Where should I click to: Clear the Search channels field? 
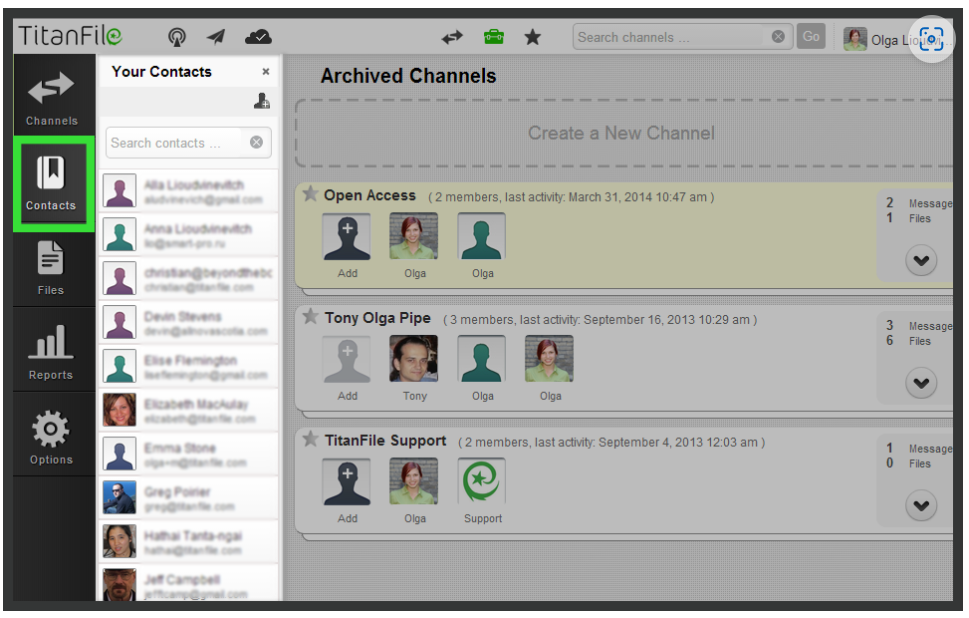[x=778, y=36]
